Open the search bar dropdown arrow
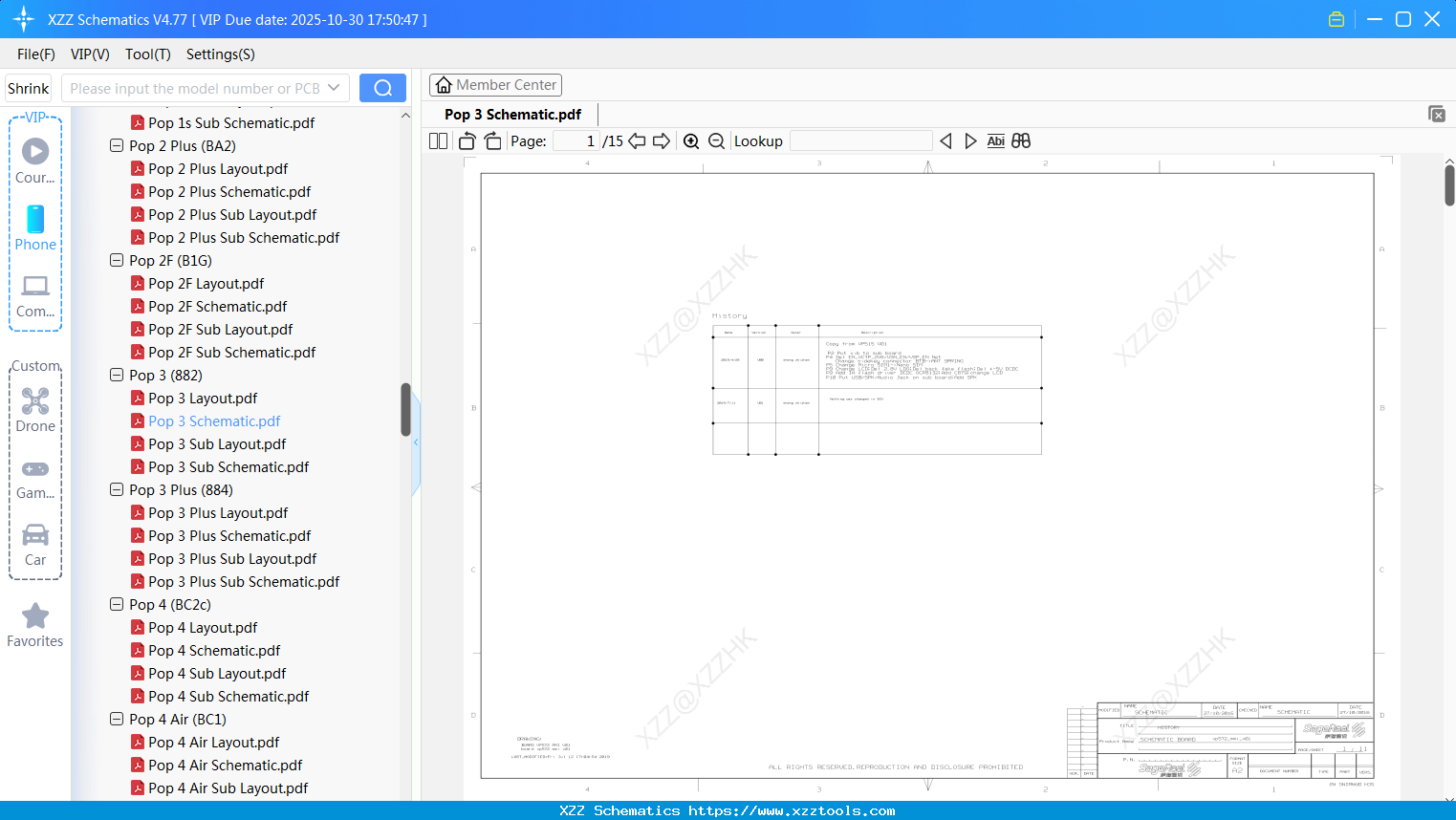Viewport: 1456px width, 820px height. click(336, 87)
